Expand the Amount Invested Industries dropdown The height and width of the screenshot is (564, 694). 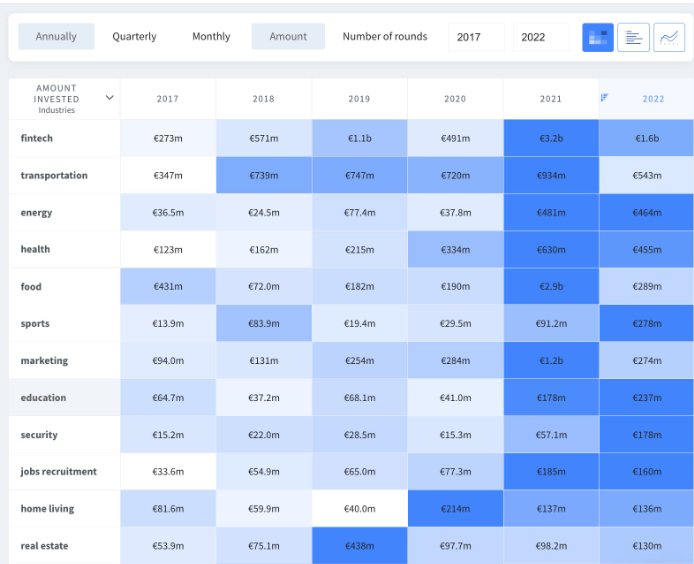pyautogui.click(x=109, y=98)
